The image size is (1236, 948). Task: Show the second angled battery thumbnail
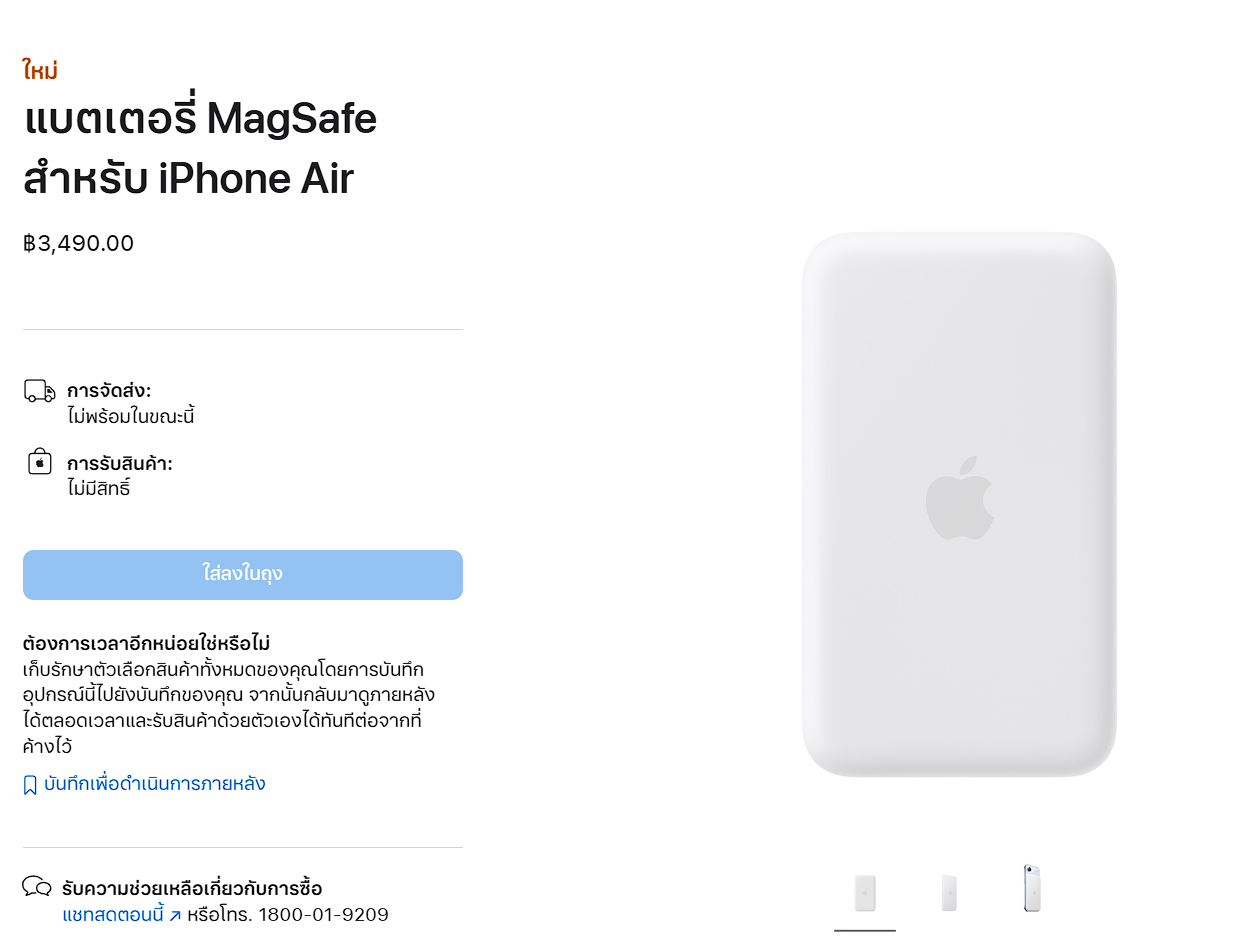pyautogui.click(x=949, y=892)
